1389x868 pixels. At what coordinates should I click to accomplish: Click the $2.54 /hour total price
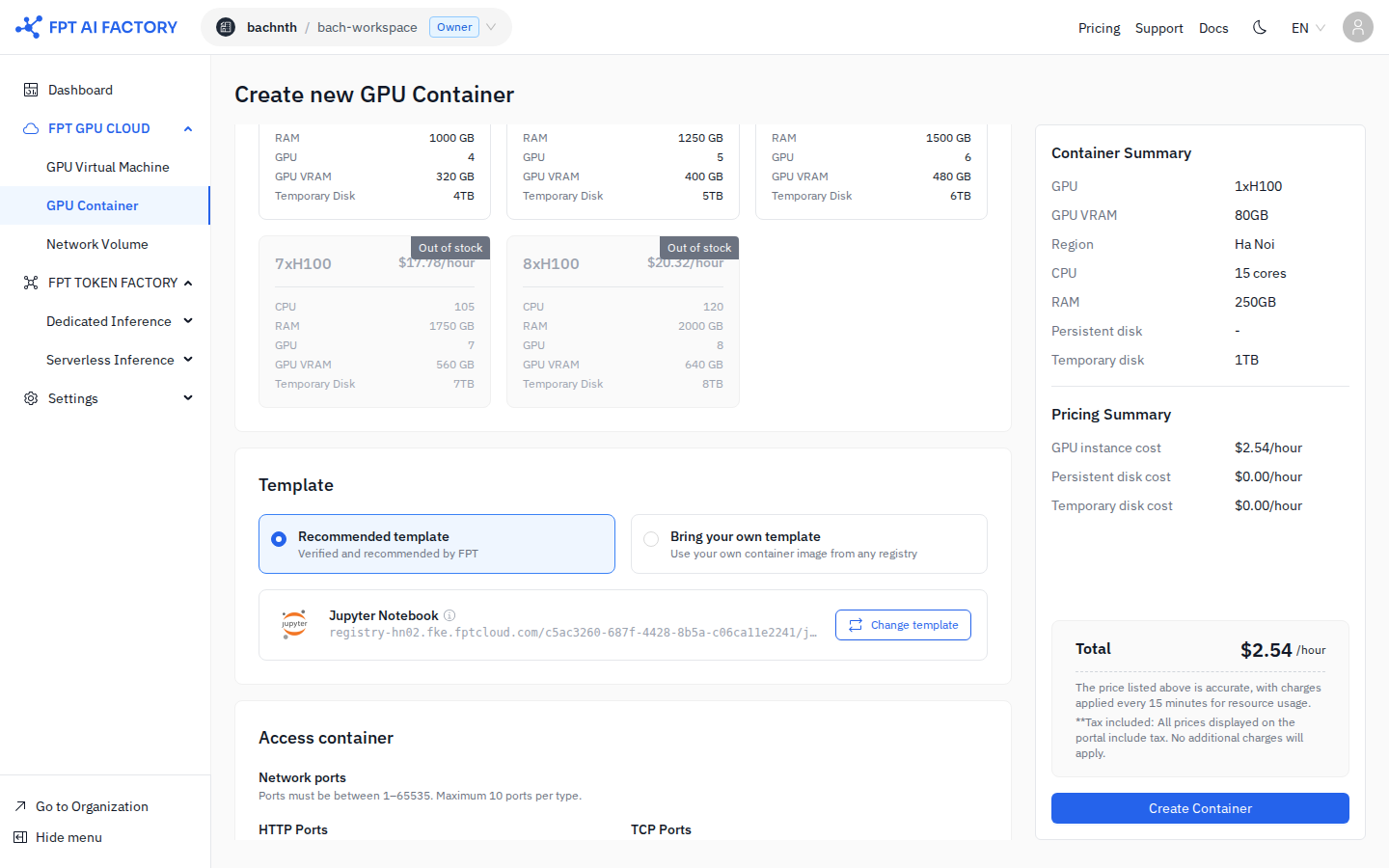coord(1283,650)
